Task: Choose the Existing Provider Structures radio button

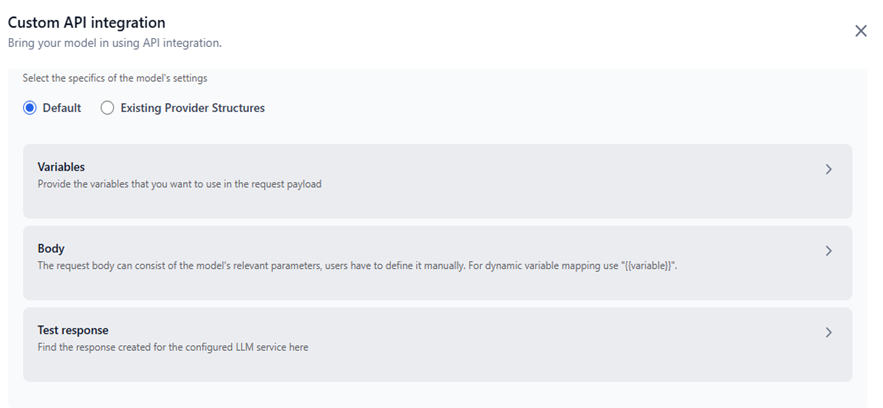Action: pyautogui.click(x=107, y=108)
